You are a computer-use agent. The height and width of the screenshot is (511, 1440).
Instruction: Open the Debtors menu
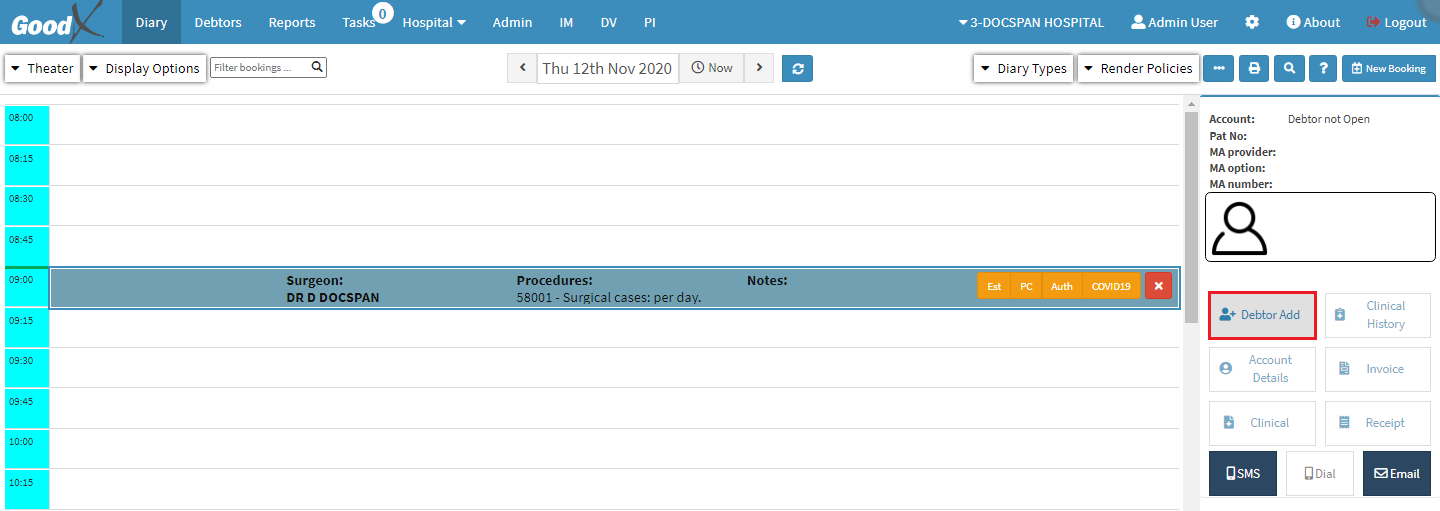coord(218,22)
